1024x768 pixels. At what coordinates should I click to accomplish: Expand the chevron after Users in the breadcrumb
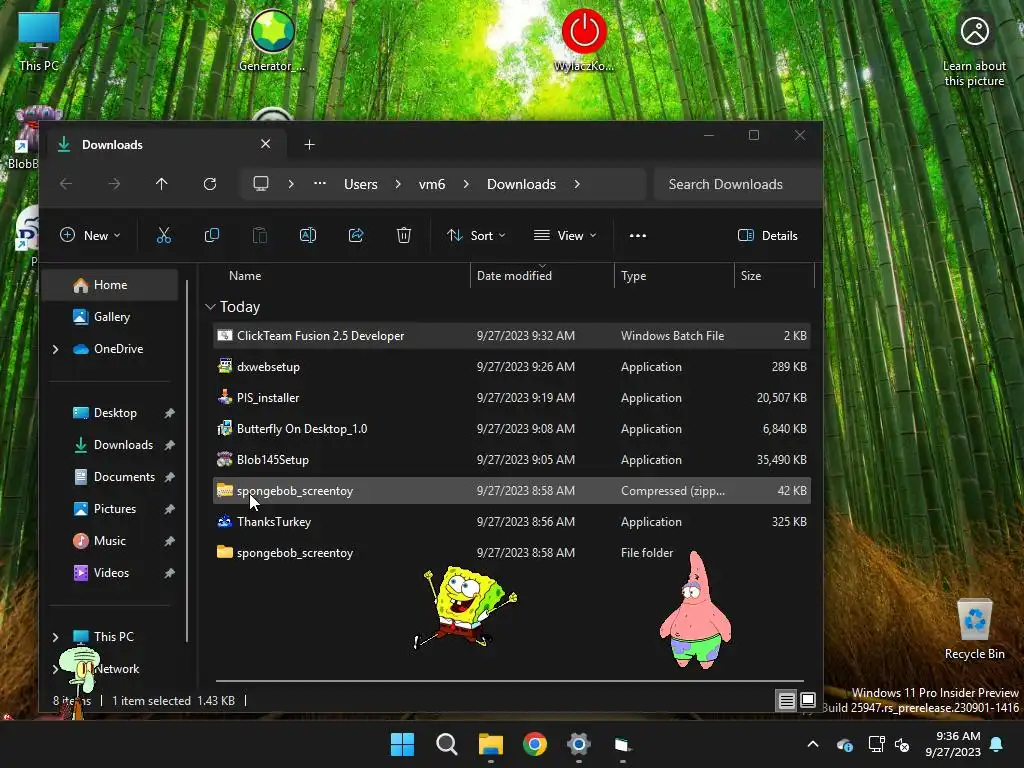coord(398,184)
